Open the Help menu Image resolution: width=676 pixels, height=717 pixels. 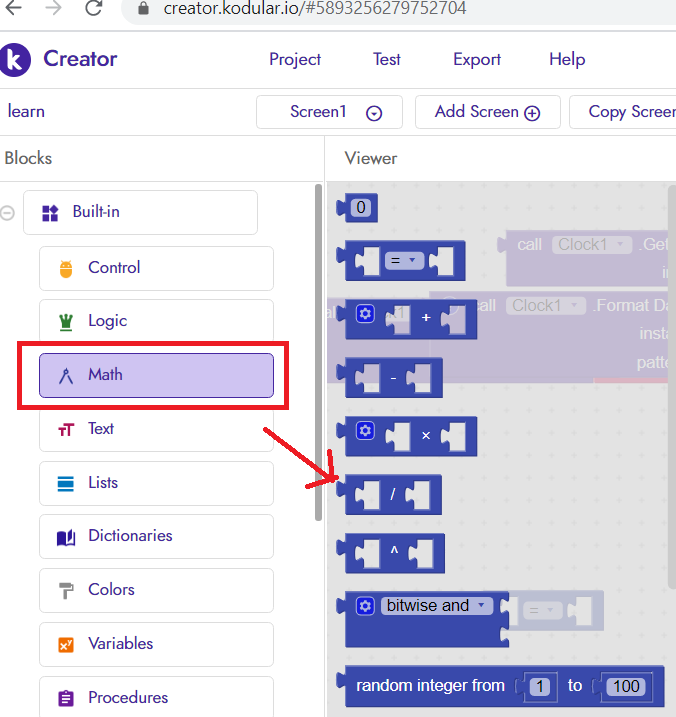[567, 59]
